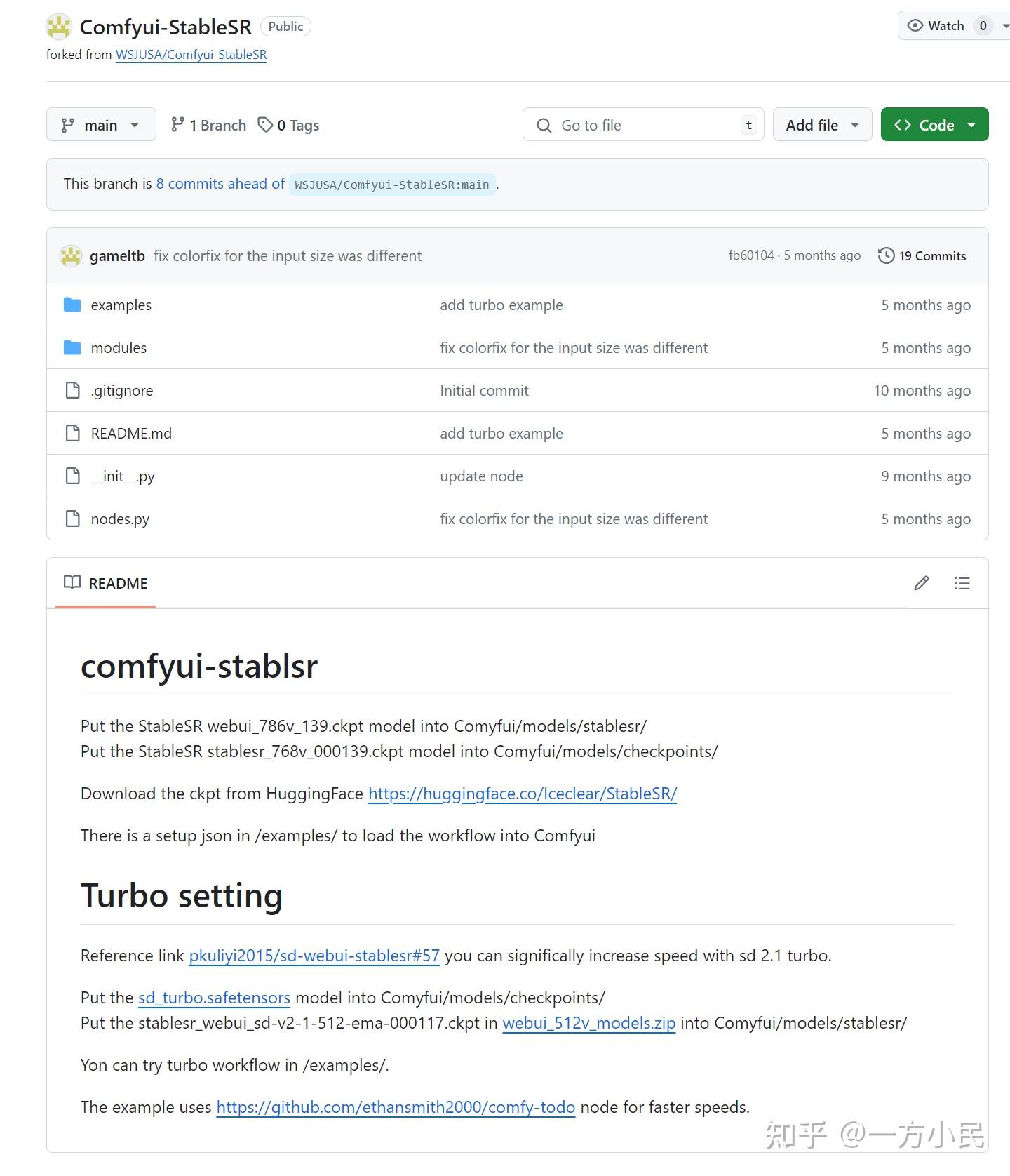The height and width of the screenshot is (1176, 1010).
Task: Toggle Watch on this repository
Action: (x=936, y=26)
